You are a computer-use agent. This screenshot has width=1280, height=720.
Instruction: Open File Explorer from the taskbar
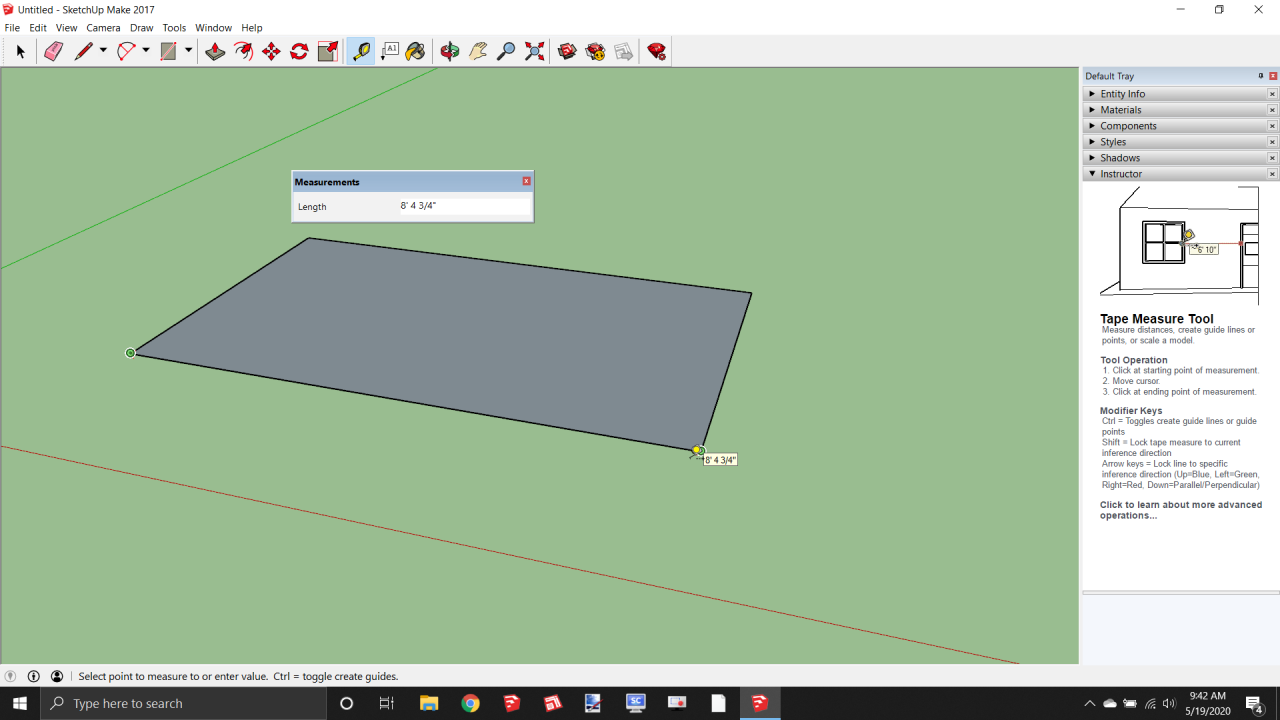pyautogui.click(x=429, y=703)
